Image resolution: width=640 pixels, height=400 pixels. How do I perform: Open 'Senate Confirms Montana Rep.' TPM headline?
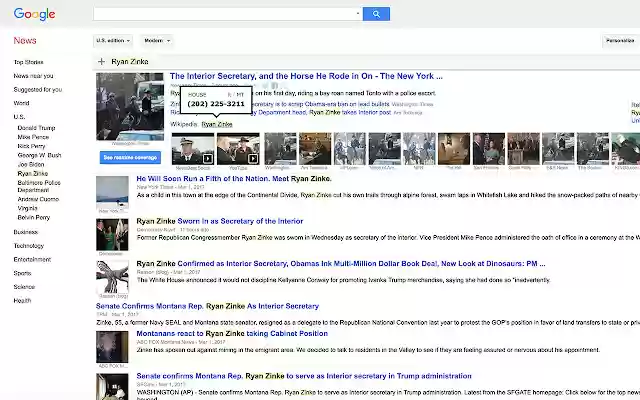[207, 306]
